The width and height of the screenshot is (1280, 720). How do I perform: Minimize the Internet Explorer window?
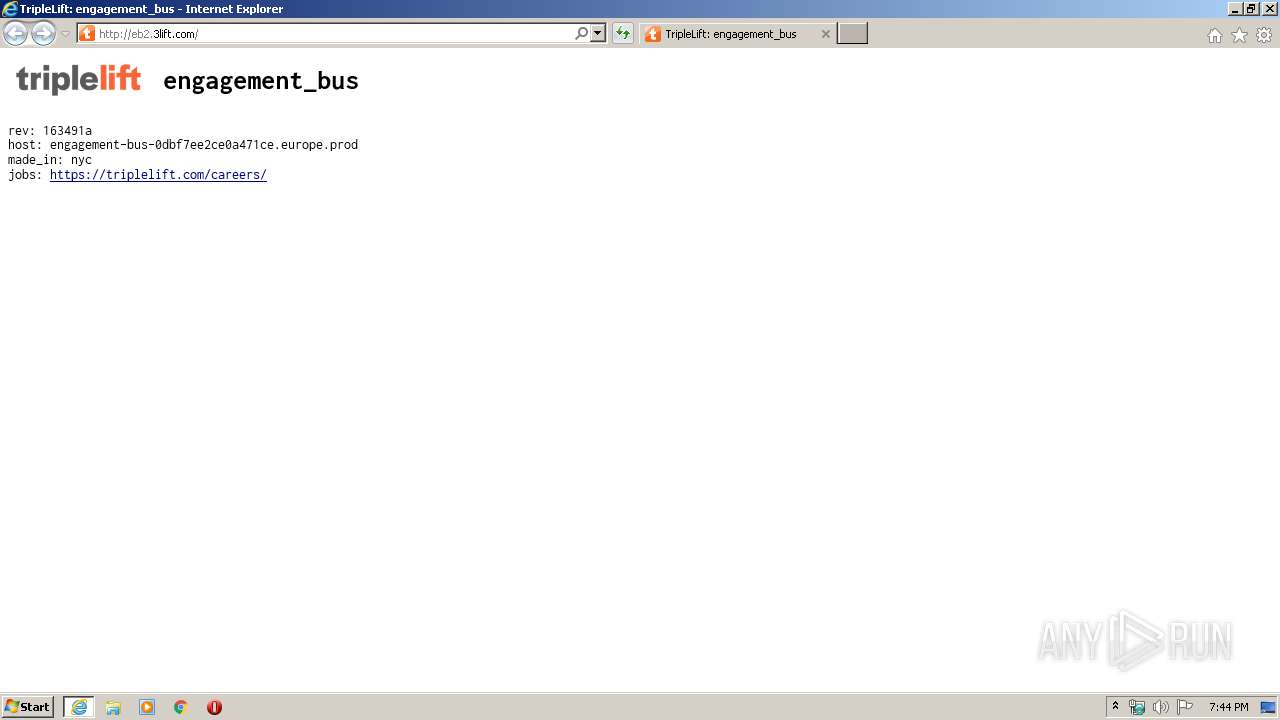point(1235,9)
